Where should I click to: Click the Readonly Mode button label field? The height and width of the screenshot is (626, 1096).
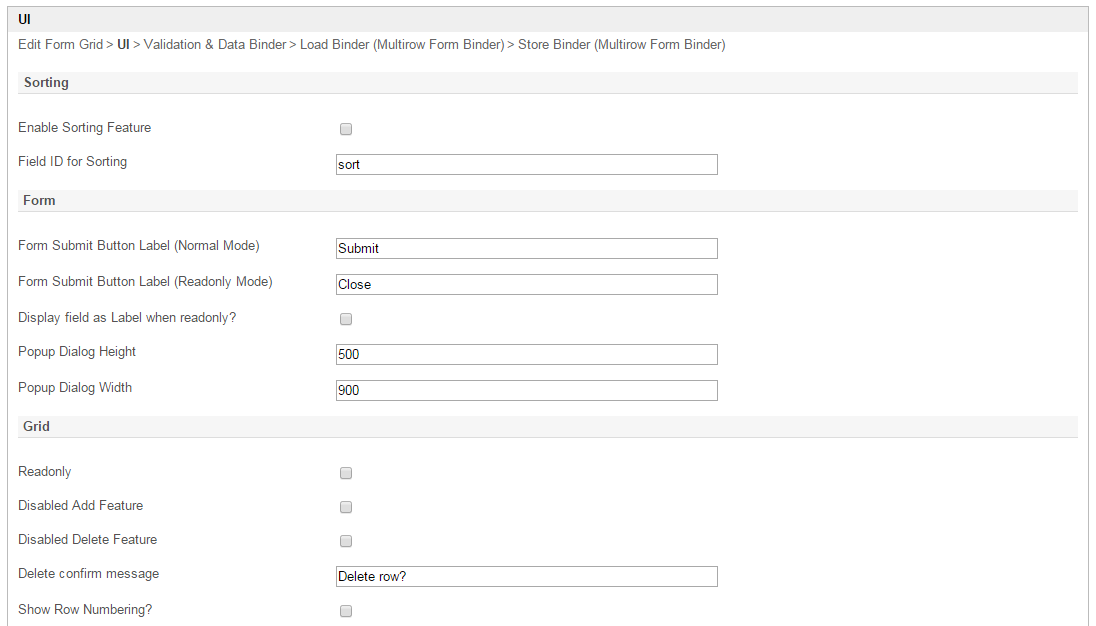tap(526, 285)
